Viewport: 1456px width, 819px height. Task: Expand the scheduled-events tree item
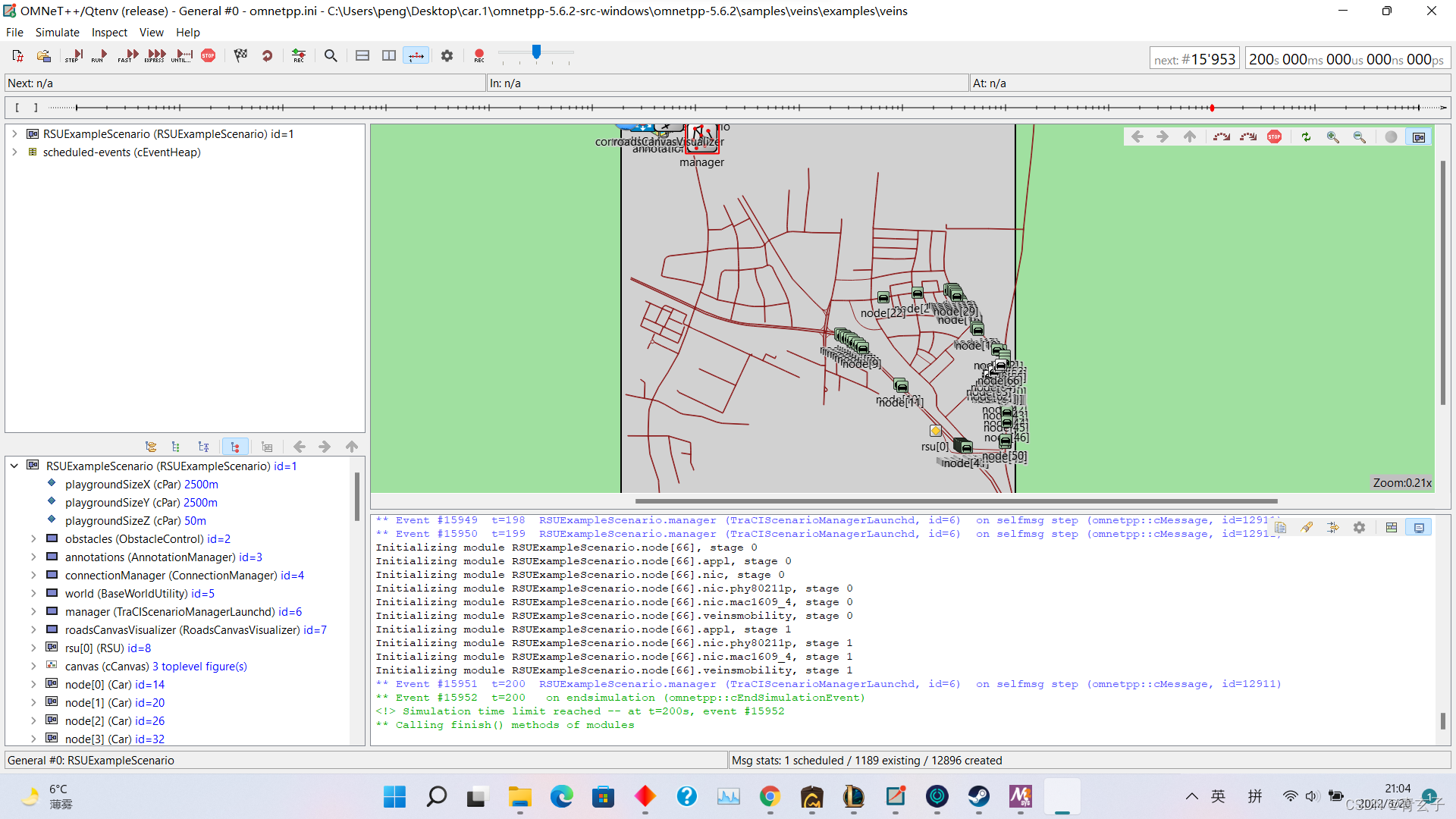pyautogui.click(x=14, y=152)
